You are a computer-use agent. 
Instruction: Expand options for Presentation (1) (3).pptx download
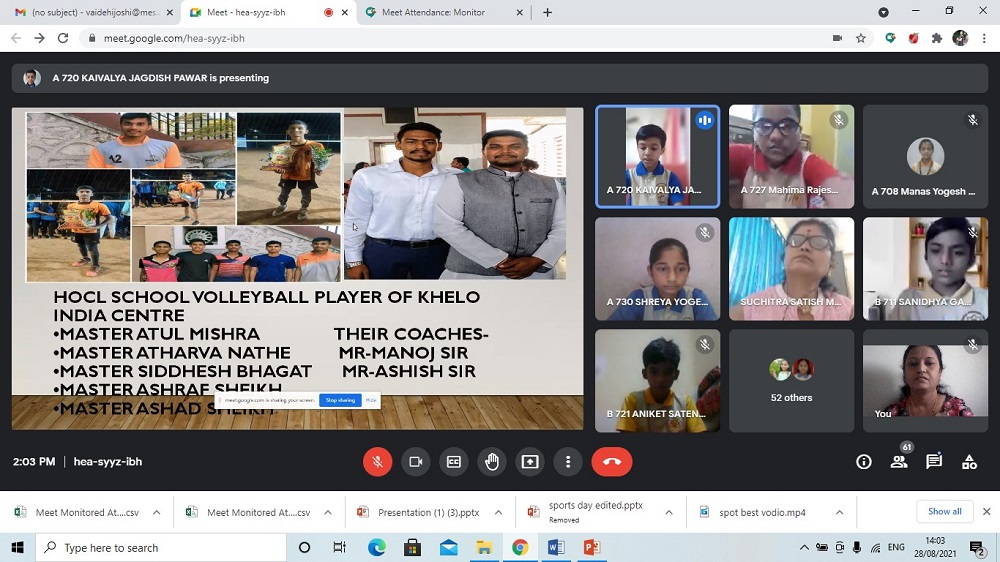point(499,512)
